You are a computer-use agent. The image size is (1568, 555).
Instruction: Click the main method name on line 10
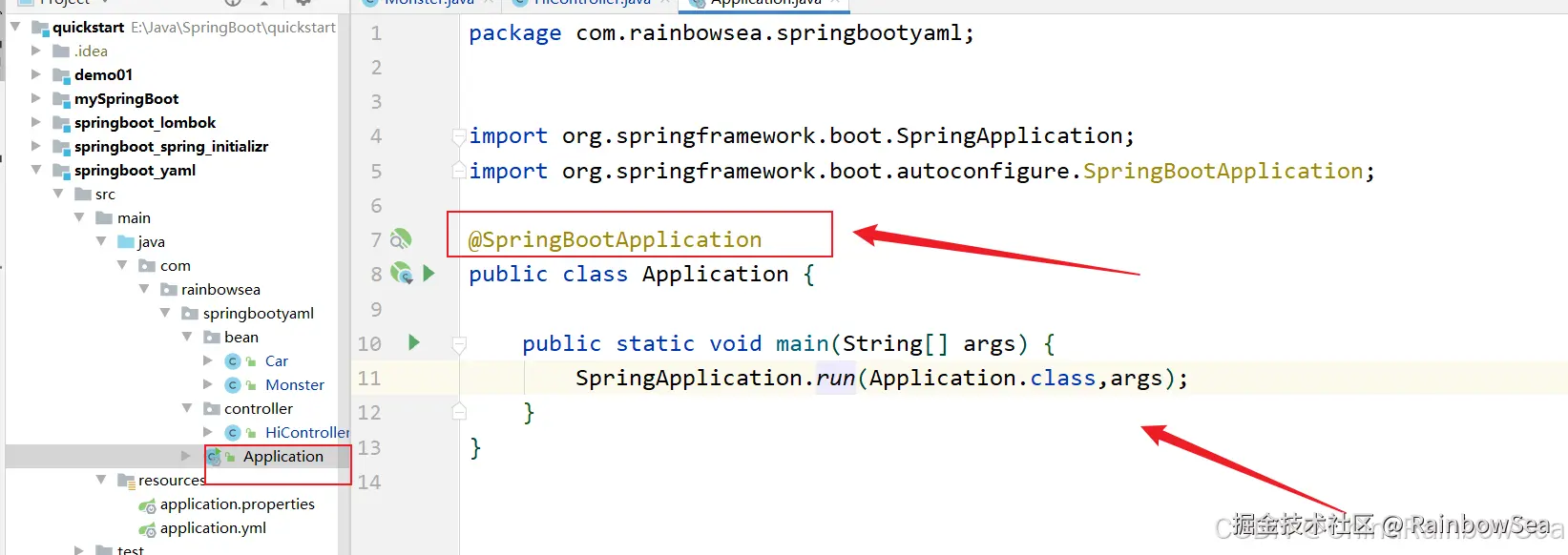(803, 343)
